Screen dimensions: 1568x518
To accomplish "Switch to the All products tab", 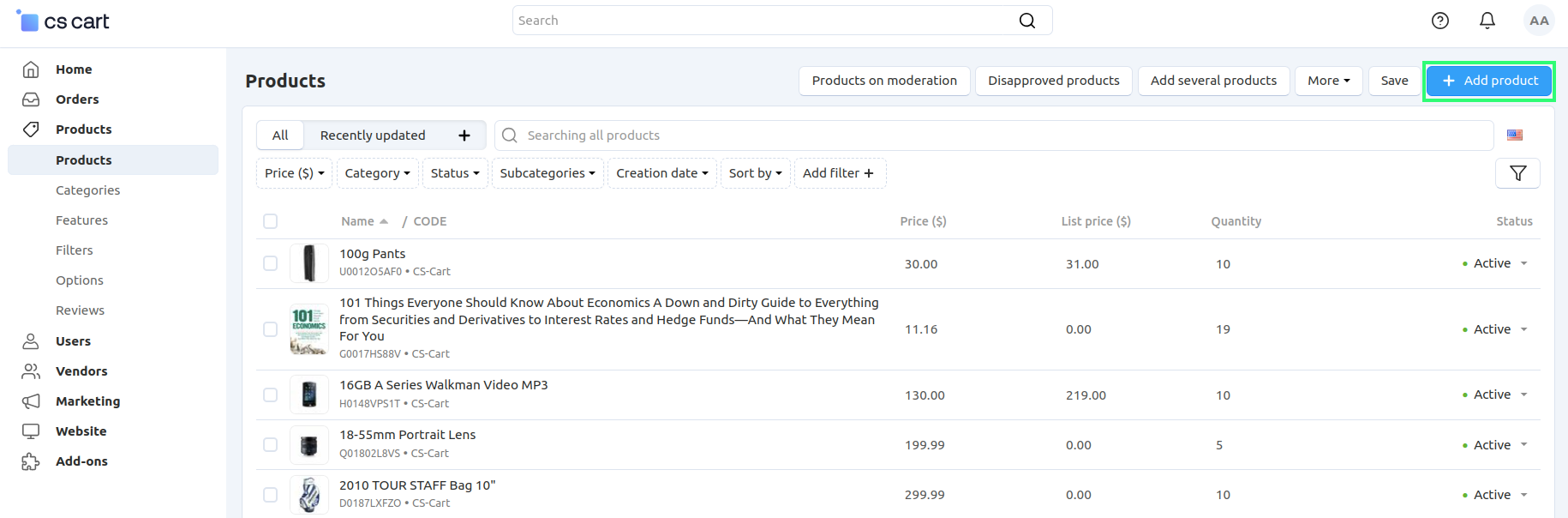I will pos(280,136).
